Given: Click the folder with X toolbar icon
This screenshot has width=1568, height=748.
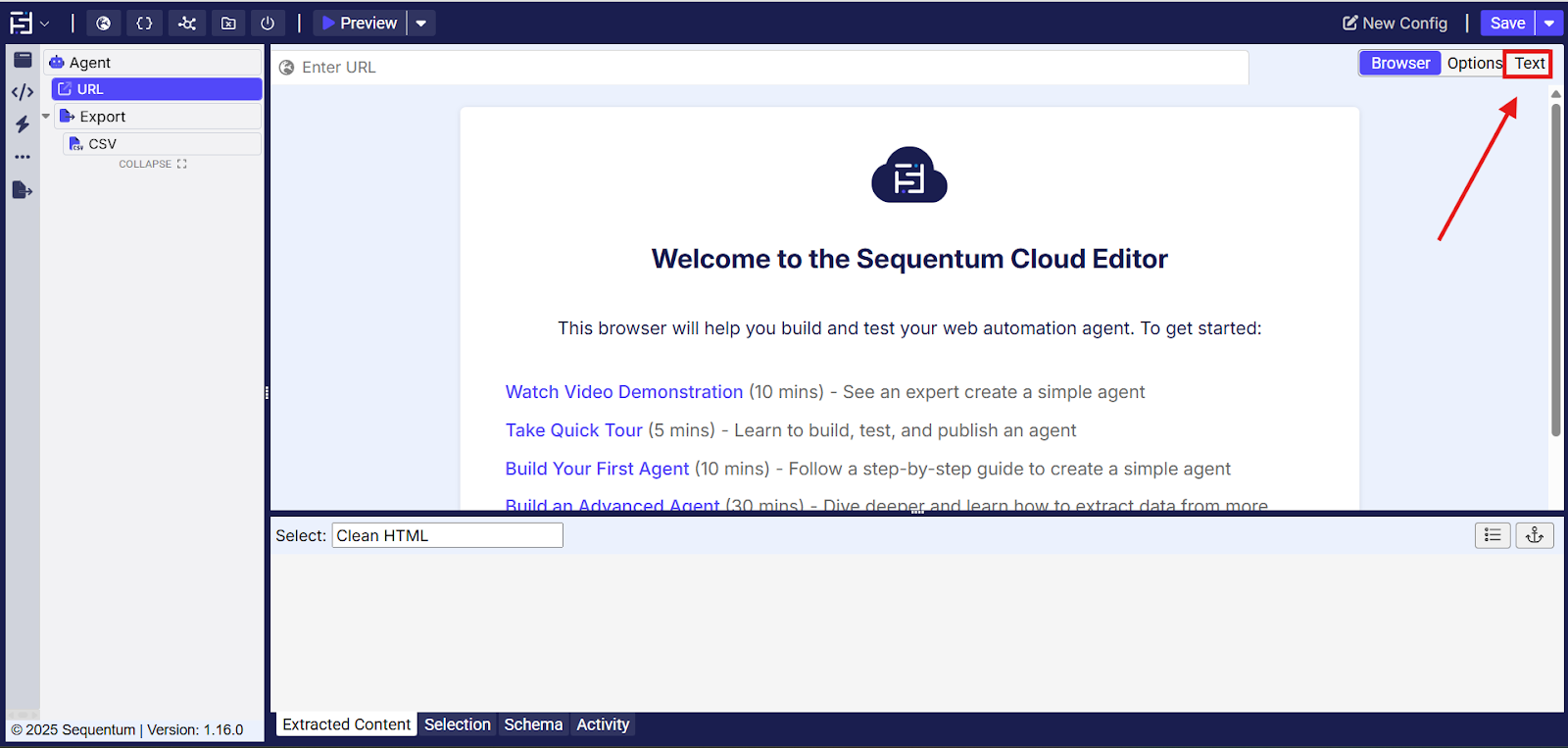Looking at the screenshot, I should coord(228,23).
